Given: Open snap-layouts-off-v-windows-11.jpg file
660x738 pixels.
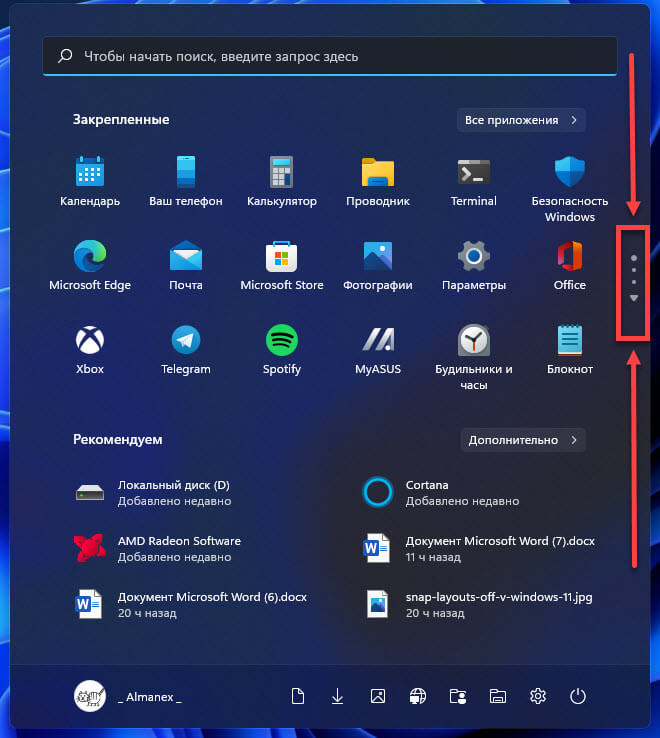Looking at the screenshot, I should tap(478, 605).
